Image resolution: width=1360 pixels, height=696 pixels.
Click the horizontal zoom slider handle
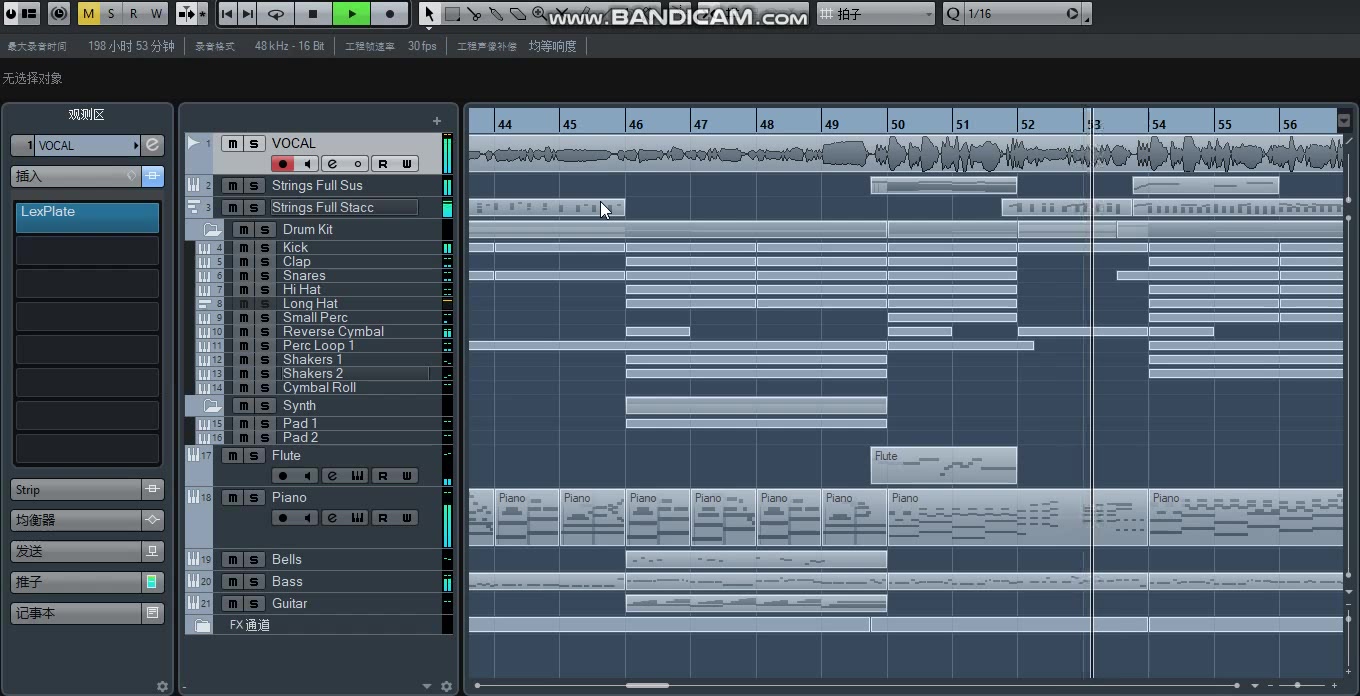point(1297,686)
